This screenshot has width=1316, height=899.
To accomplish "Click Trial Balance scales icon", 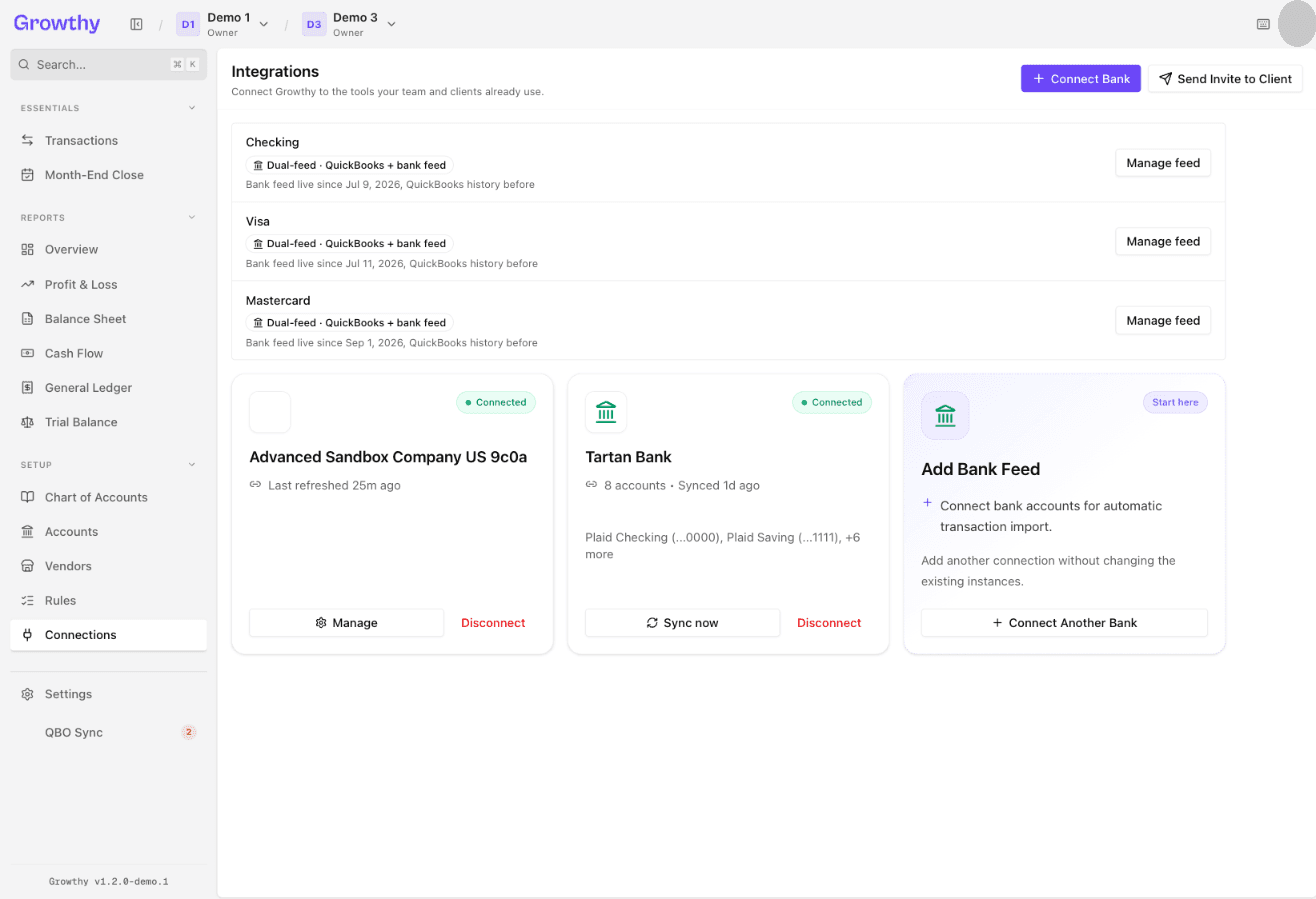I will pos(28,423).
